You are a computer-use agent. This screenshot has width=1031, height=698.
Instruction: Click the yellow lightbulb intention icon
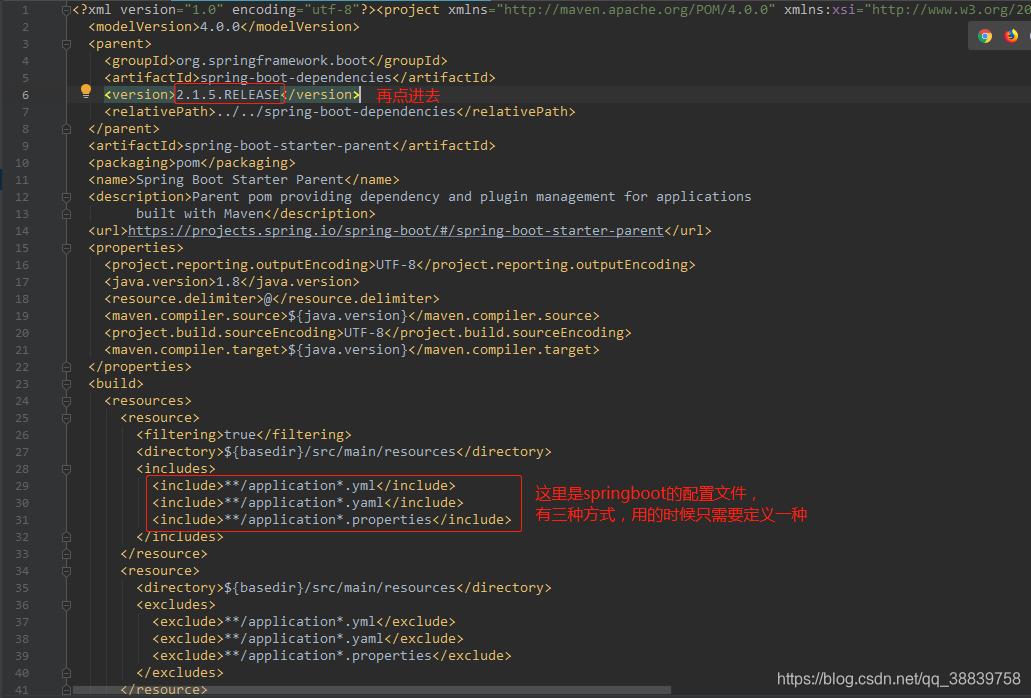point(85,91)
